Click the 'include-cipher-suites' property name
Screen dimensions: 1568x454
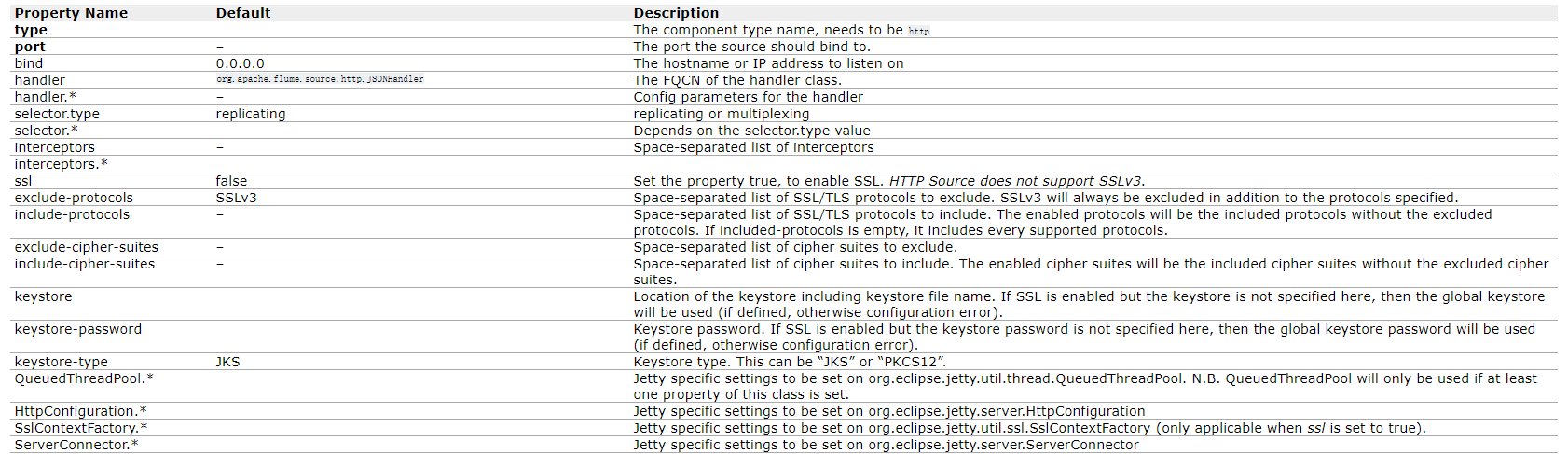85,264
